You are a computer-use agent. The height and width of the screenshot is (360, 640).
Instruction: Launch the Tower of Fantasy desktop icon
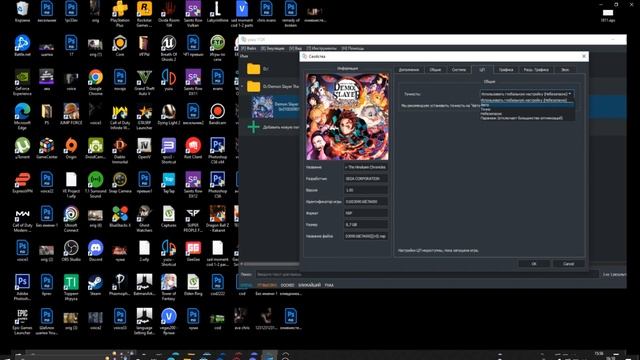coord(169,287)
